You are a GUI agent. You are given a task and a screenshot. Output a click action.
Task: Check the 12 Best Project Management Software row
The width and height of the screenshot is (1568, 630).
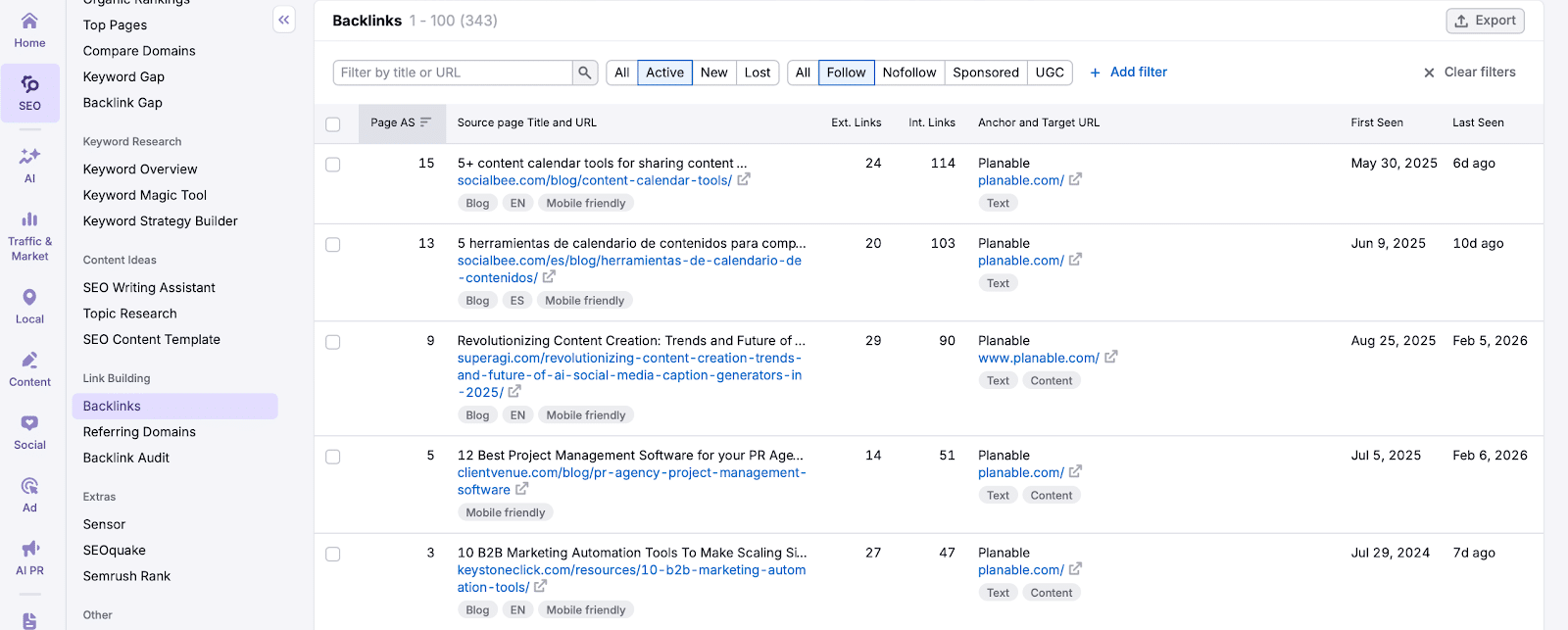(x=333, y=457)
